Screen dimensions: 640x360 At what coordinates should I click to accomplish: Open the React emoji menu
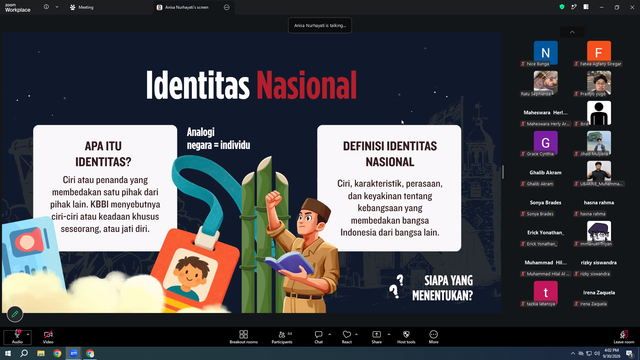[x=347, y=337]
